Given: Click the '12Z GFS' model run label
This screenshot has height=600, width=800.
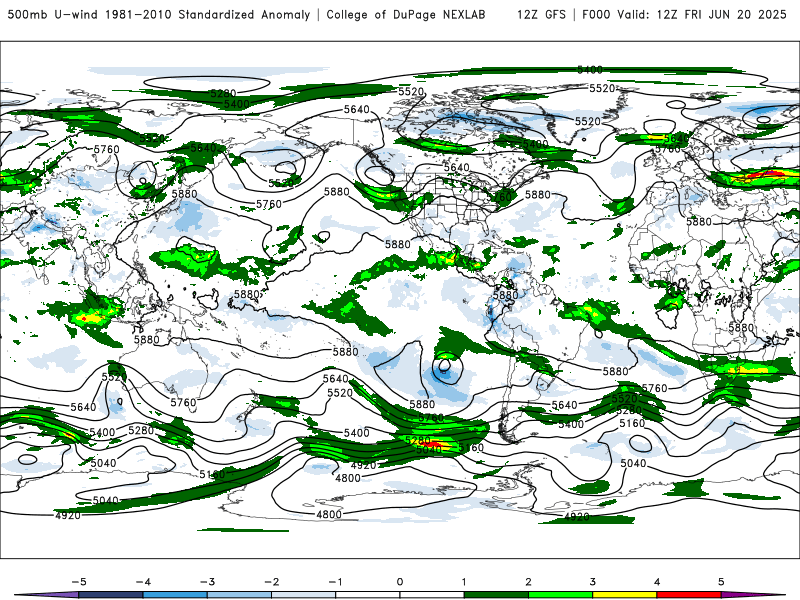Looking at the screenshot, I should coord(541,14).
